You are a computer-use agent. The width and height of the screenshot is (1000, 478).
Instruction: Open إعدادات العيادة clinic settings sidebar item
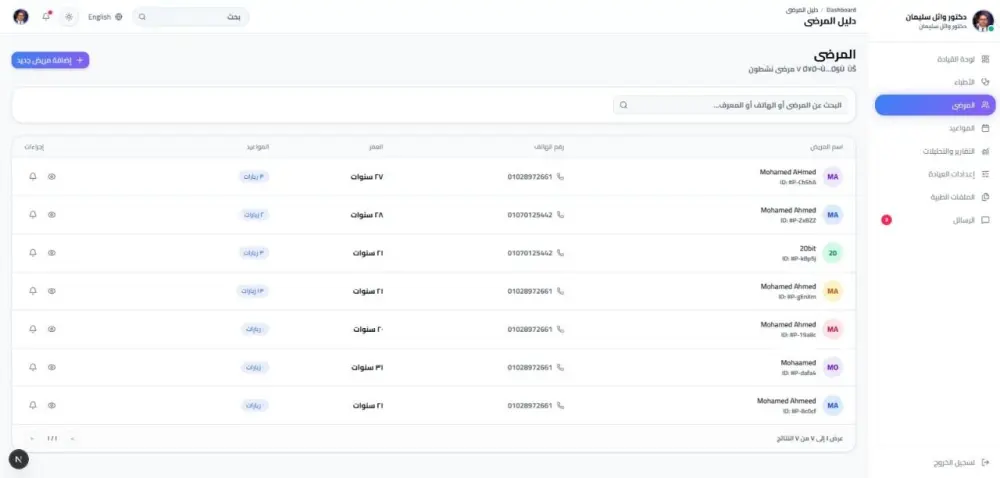(x=935, y=174)
